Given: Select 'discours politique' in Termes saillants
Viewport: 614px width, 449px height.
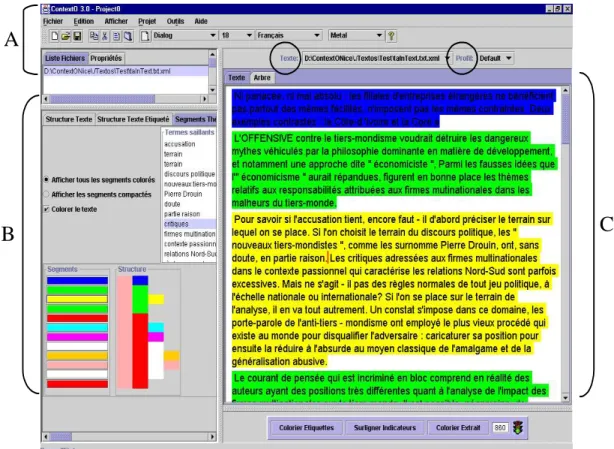Looking at the screenshot, I should pyautogui.click(x=190, y=174).
